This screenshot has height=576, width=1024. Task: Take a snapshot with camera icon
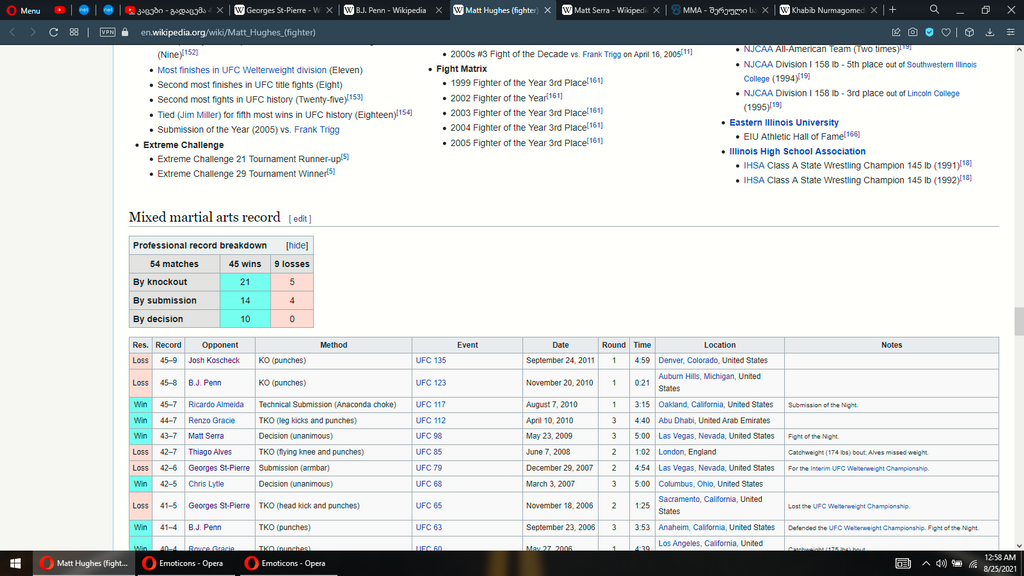[912, 32]
